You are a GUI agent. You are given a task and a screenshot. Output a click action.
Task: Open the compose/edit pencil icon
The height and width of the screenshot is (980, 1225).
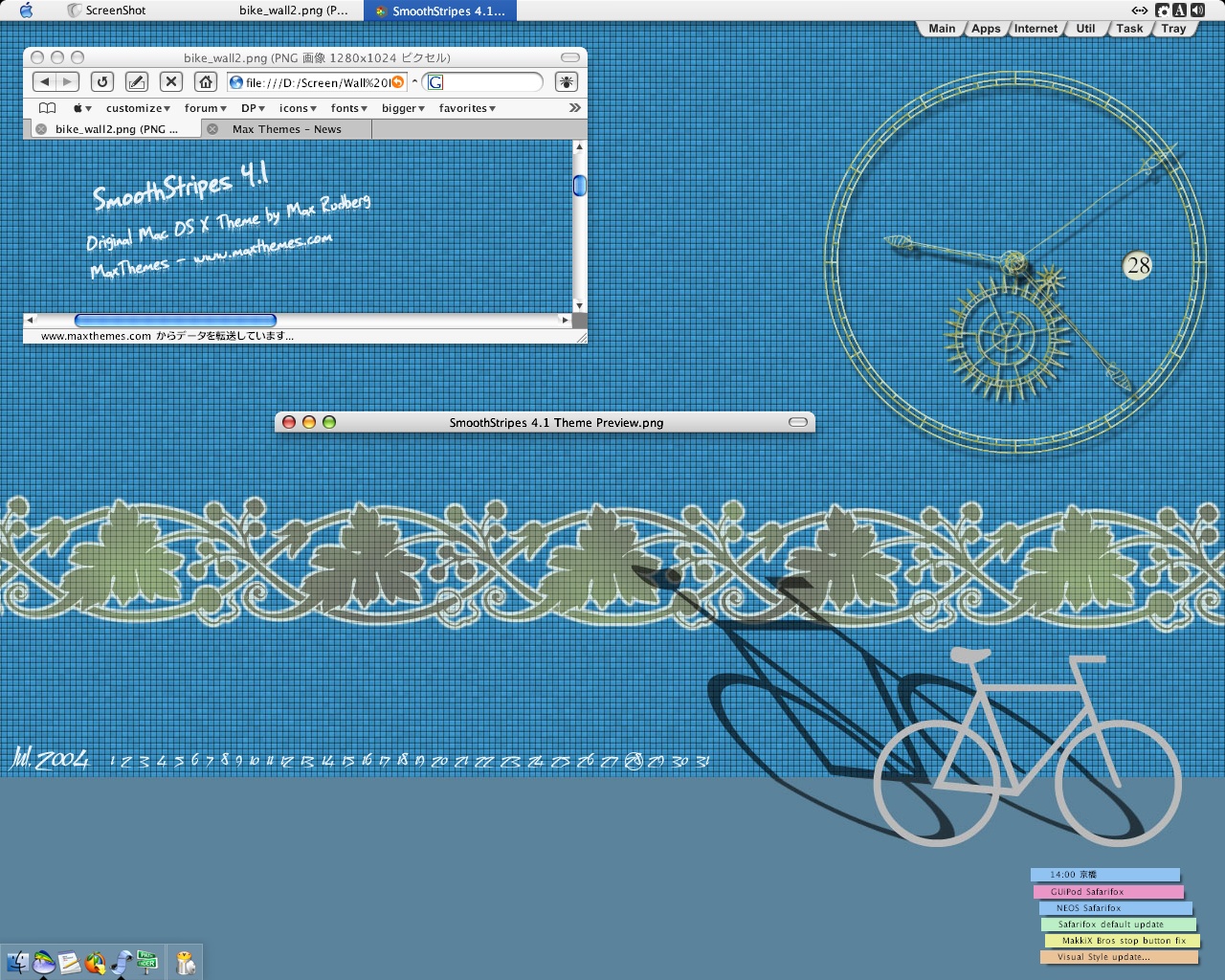point(137,82)
